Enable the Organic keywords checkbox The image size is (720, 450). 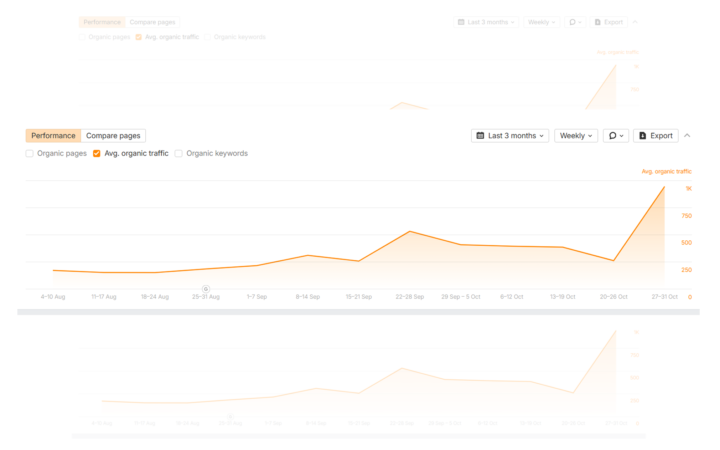click(179, 153)
